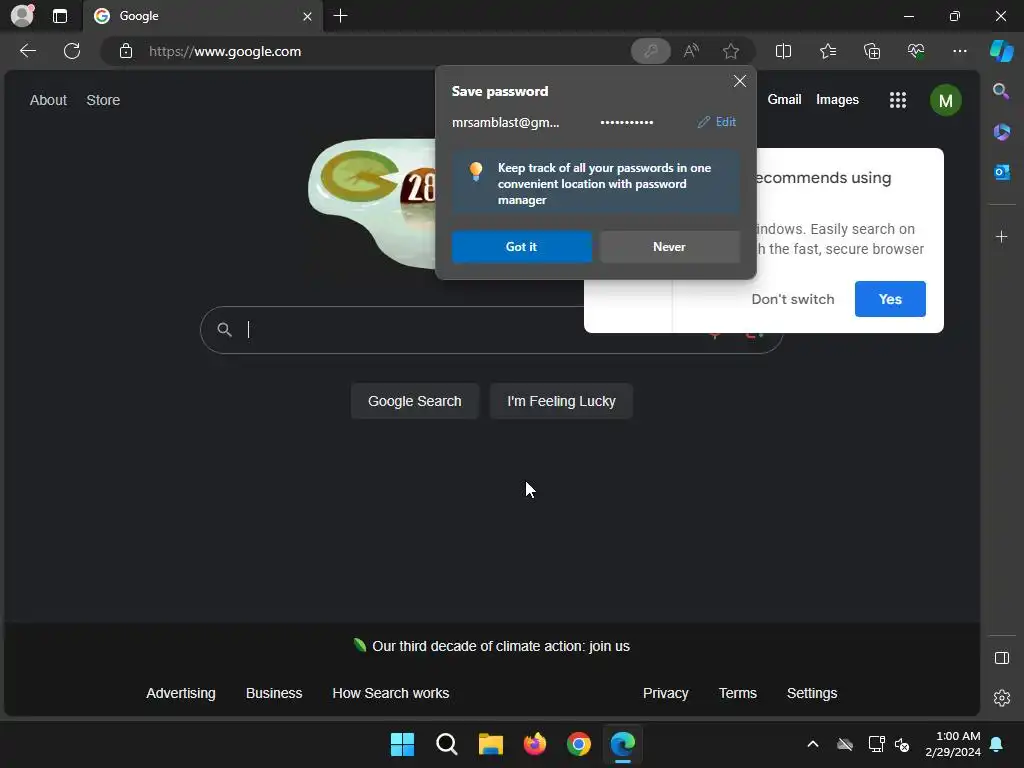Open Collections icon

coord(872,51)
